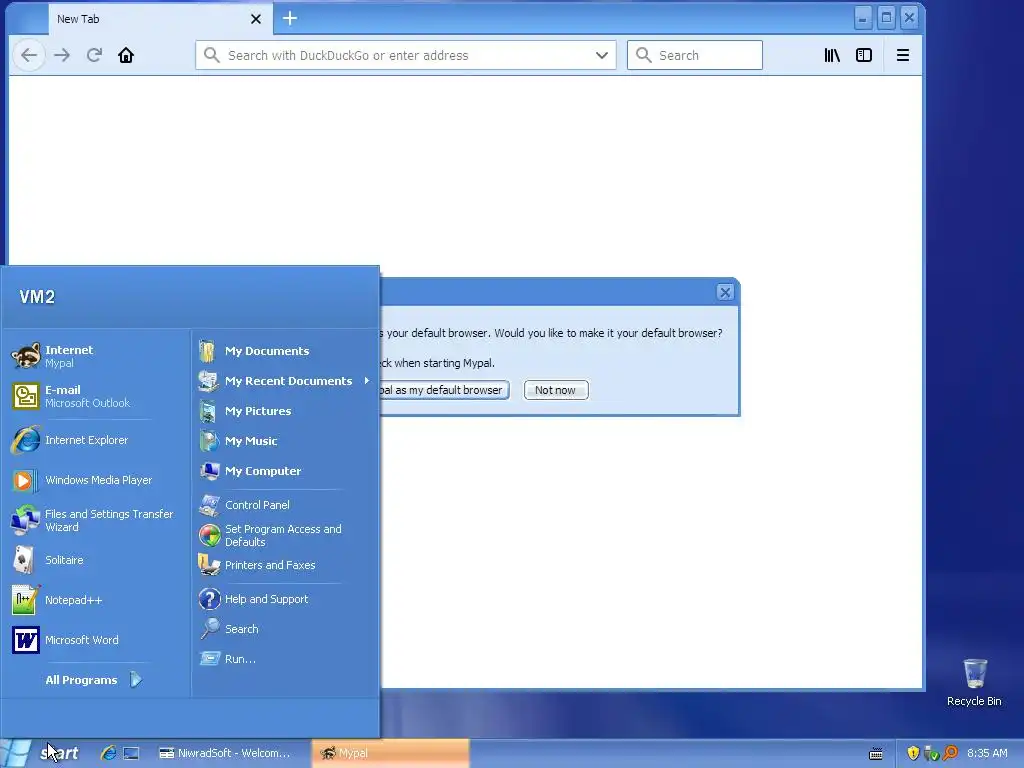Reload the current page
The width and height of the screenshot is (1024, 768).
[94, 56]
